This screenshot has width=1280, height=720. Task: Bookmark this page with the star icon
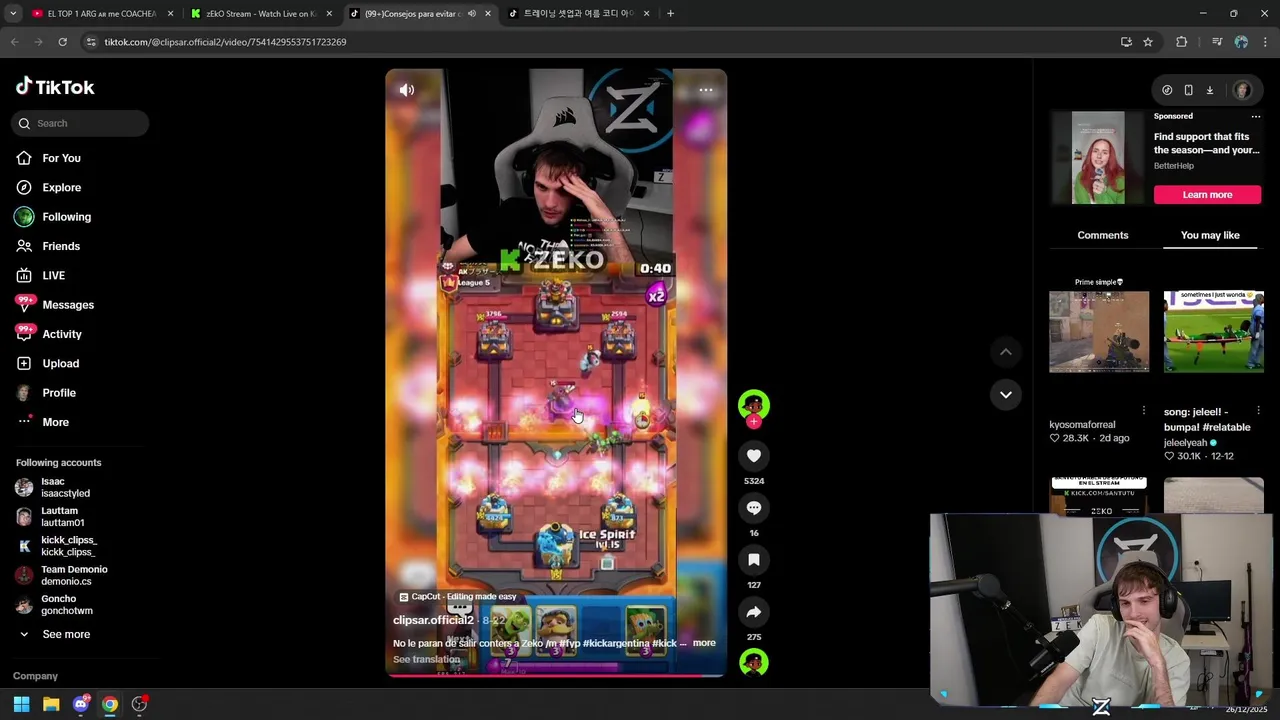(1148, 42)
